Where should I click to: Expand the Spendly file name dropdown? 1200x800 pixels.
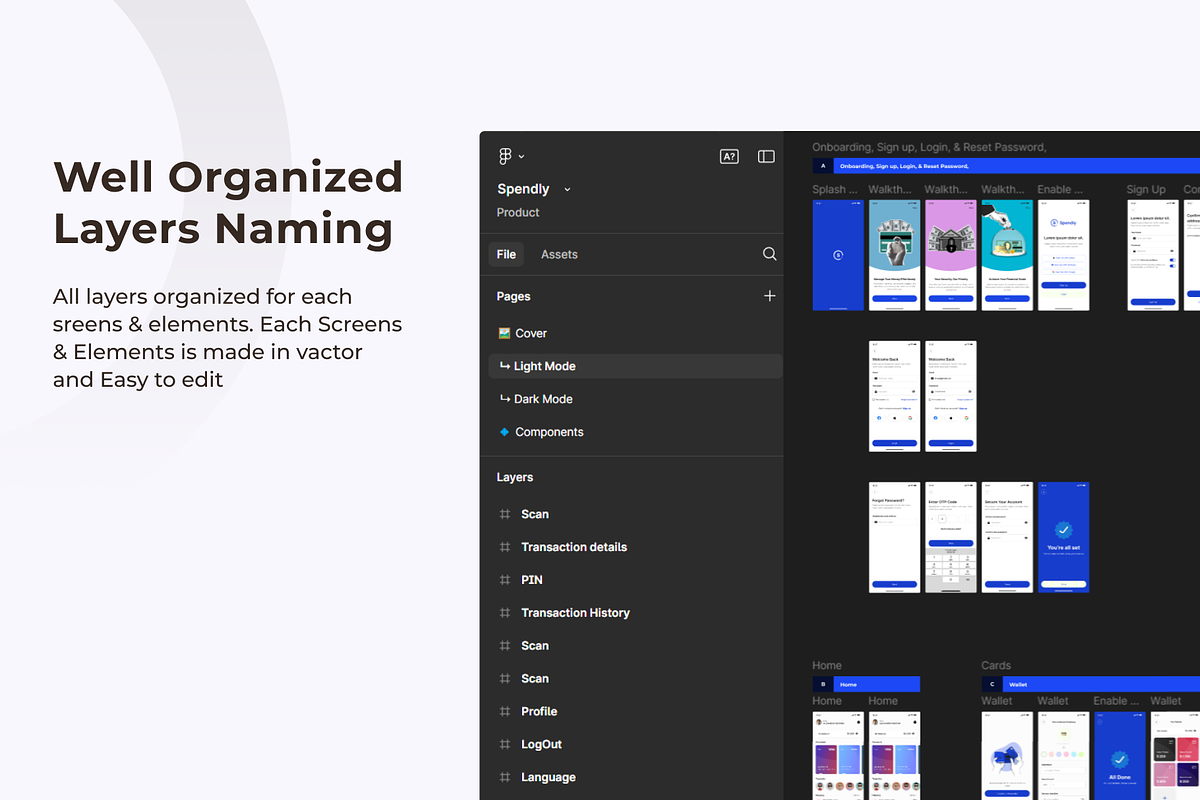[567, 189]
